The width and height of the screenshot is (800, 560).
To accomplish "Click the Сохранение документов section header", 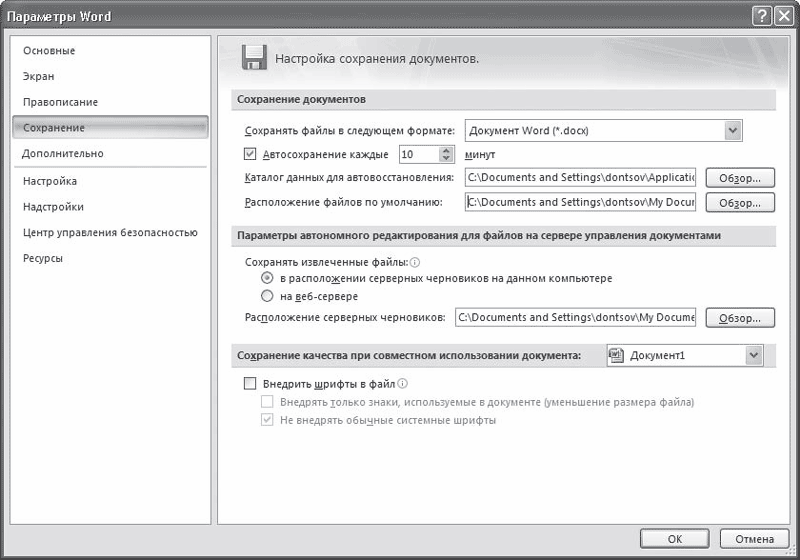I will coord(504,99).
